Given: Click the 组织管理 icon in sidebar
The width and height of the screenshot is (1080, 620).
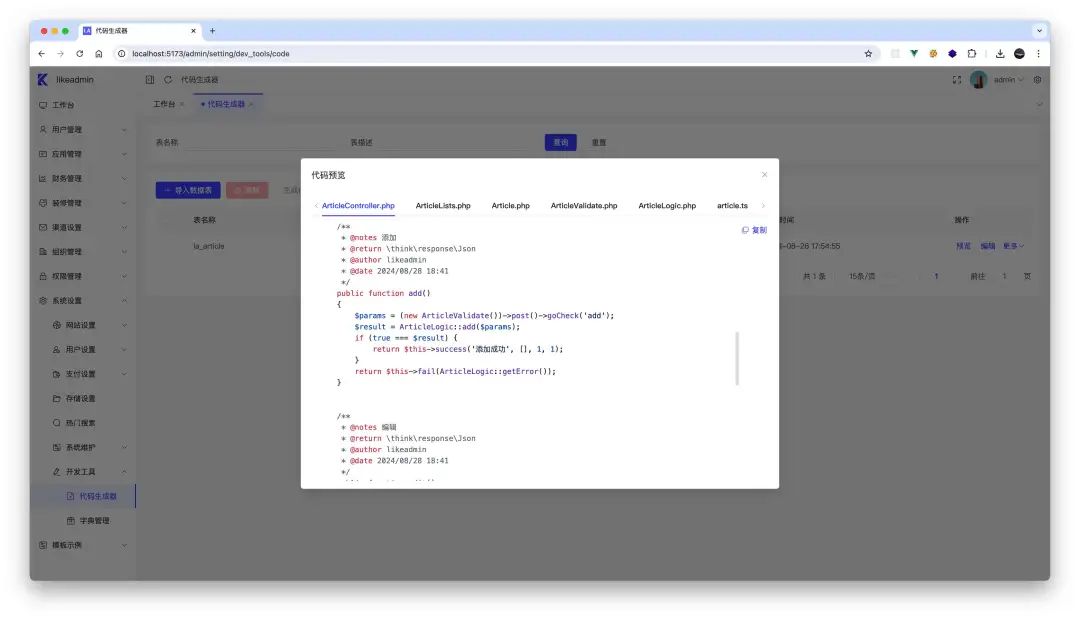Looking at the screenshot, I should pos(43,252).
